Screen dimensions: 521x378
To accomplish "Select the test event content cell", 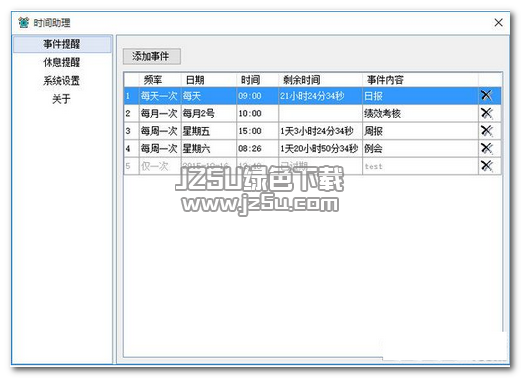I will (420, 166).
